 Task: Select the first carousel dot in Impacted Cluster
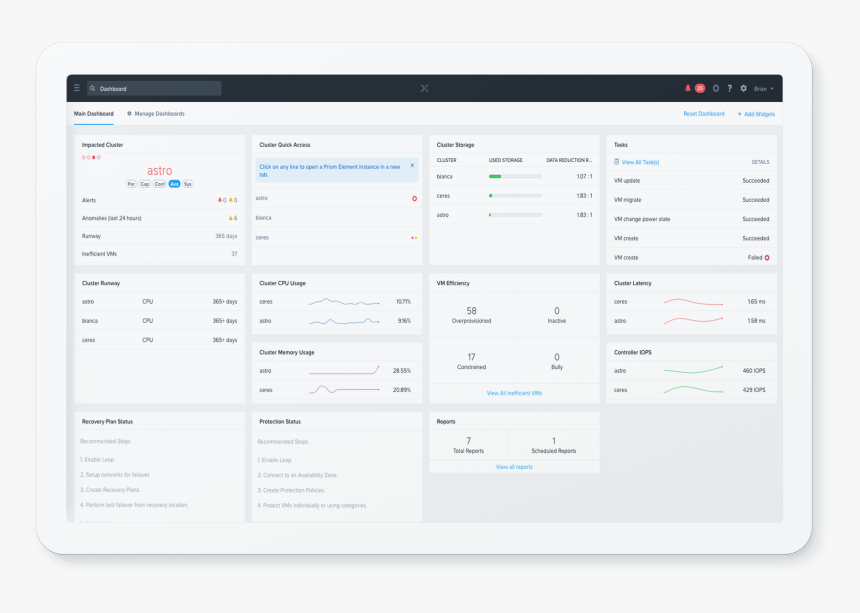[x=84, y=157]
